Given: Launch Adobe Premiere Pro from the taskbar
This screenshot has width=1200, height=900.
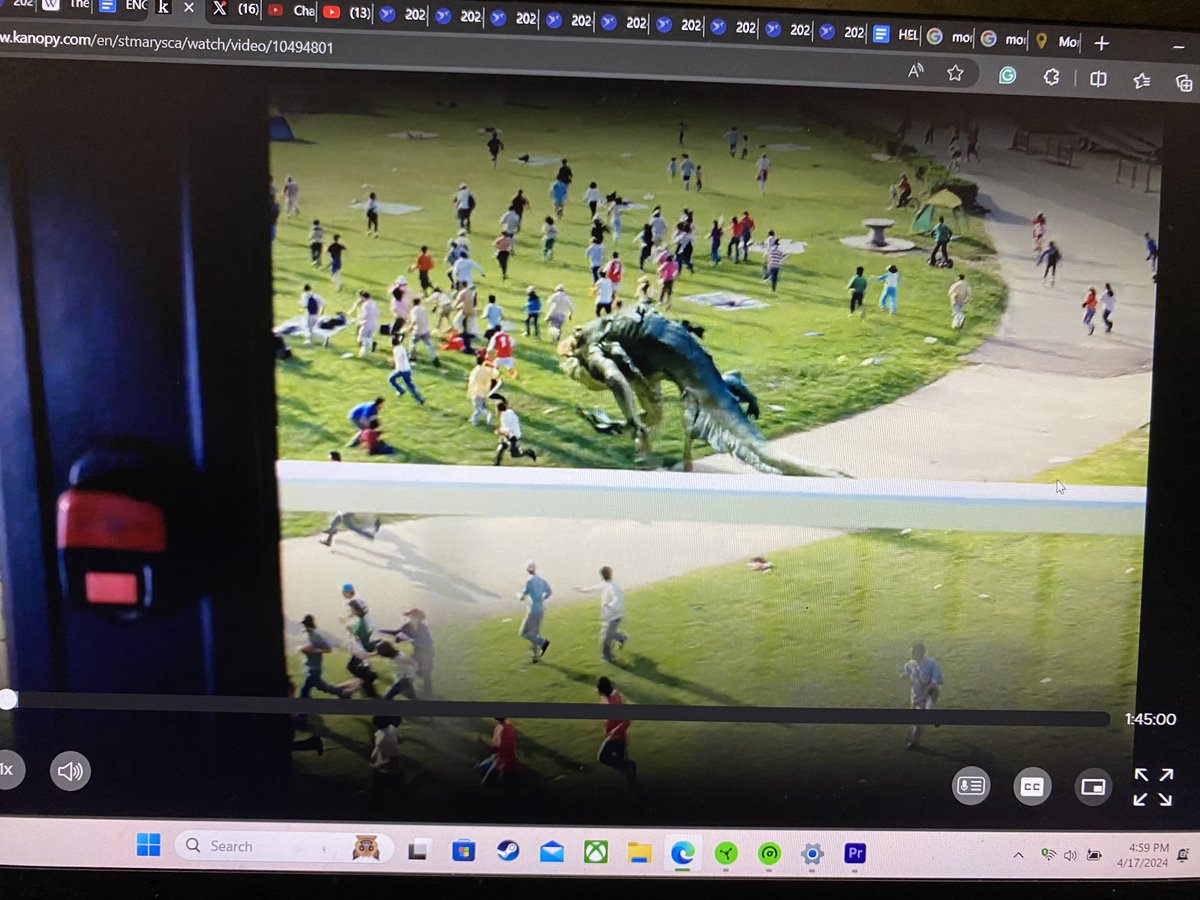Looking at the screenshot, I should coord(855,853).
